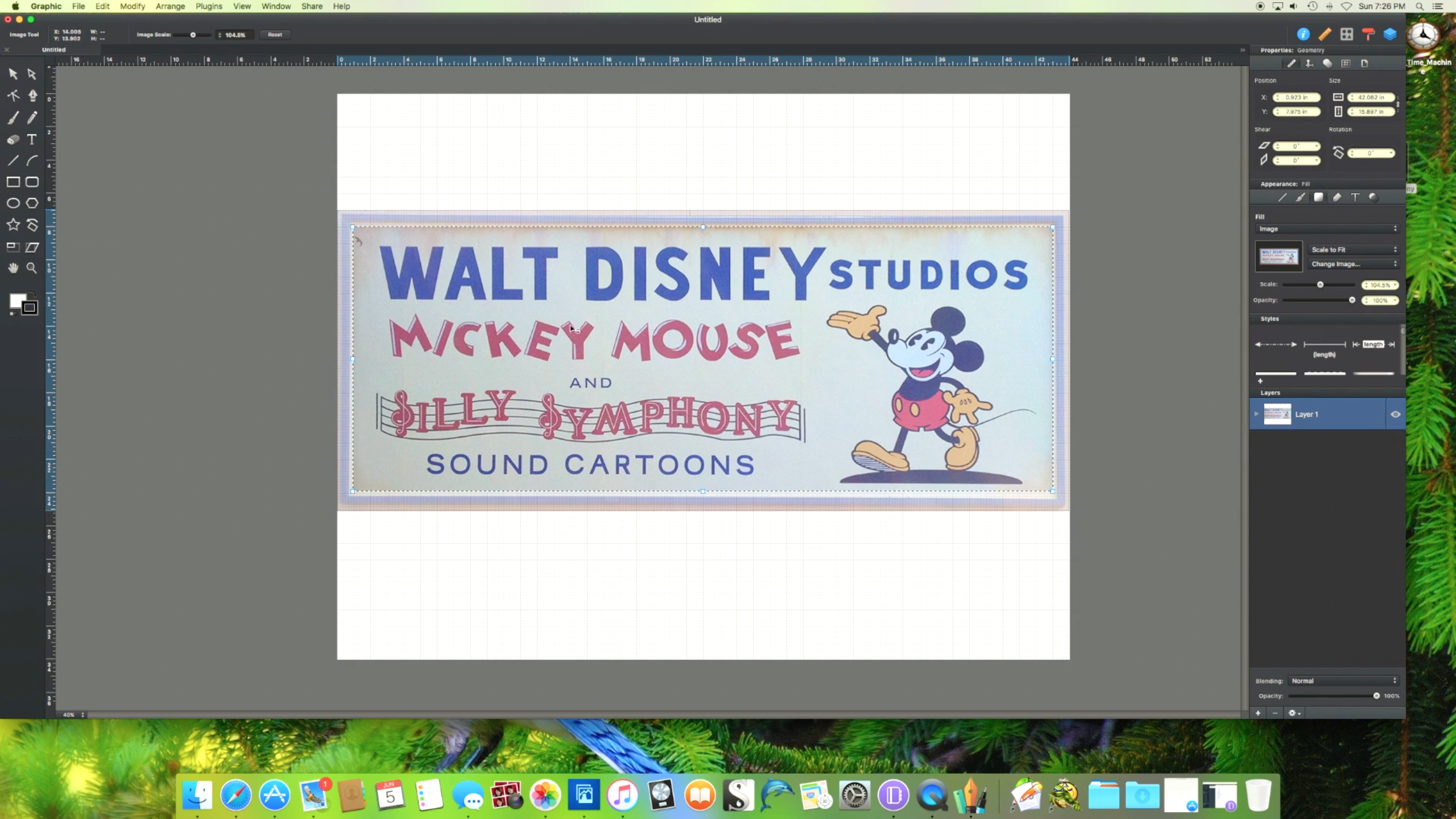This screenshot has width=1456, height=819.
Task: Open the canvas zoom 40% popup
Action: [74, 714]
